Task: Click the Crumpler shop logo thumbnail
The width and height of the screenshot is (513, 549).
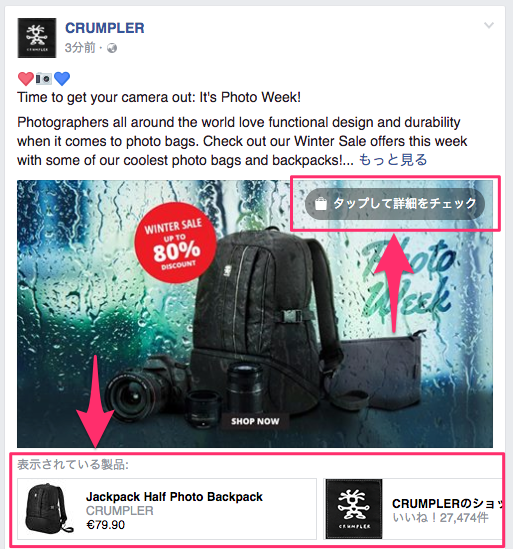Action: (x=354, y=509)
